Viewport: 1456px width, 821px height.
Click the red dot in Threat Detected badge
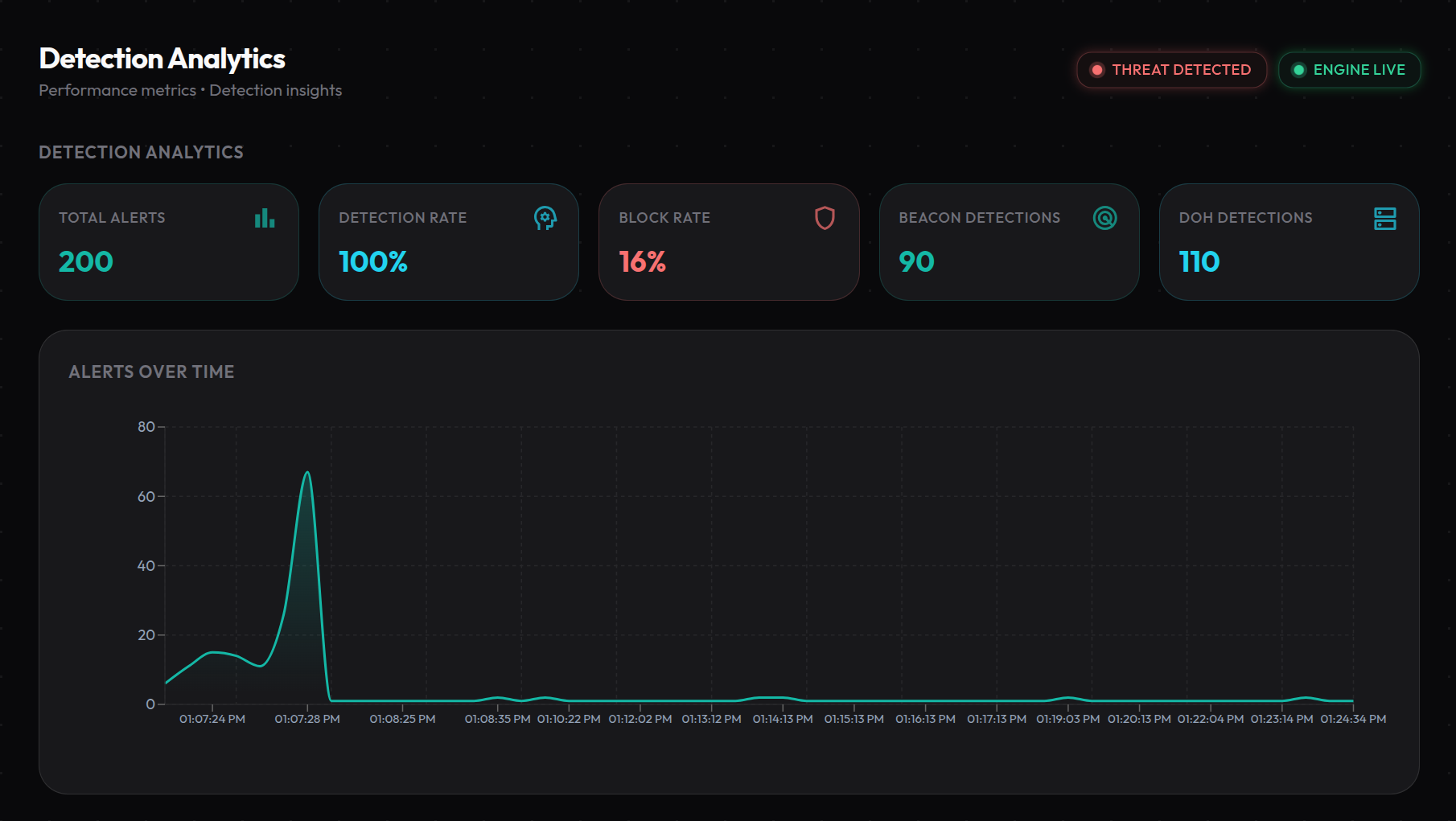[1096, 70]
